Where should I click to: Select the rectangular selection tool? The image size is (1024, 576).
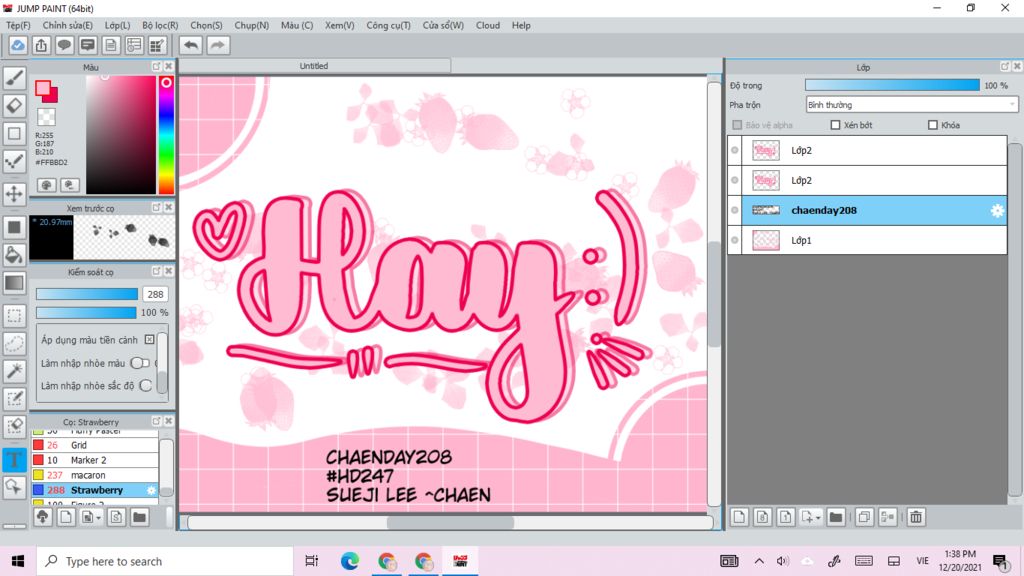pyautogui.click(x=14, y=316)
